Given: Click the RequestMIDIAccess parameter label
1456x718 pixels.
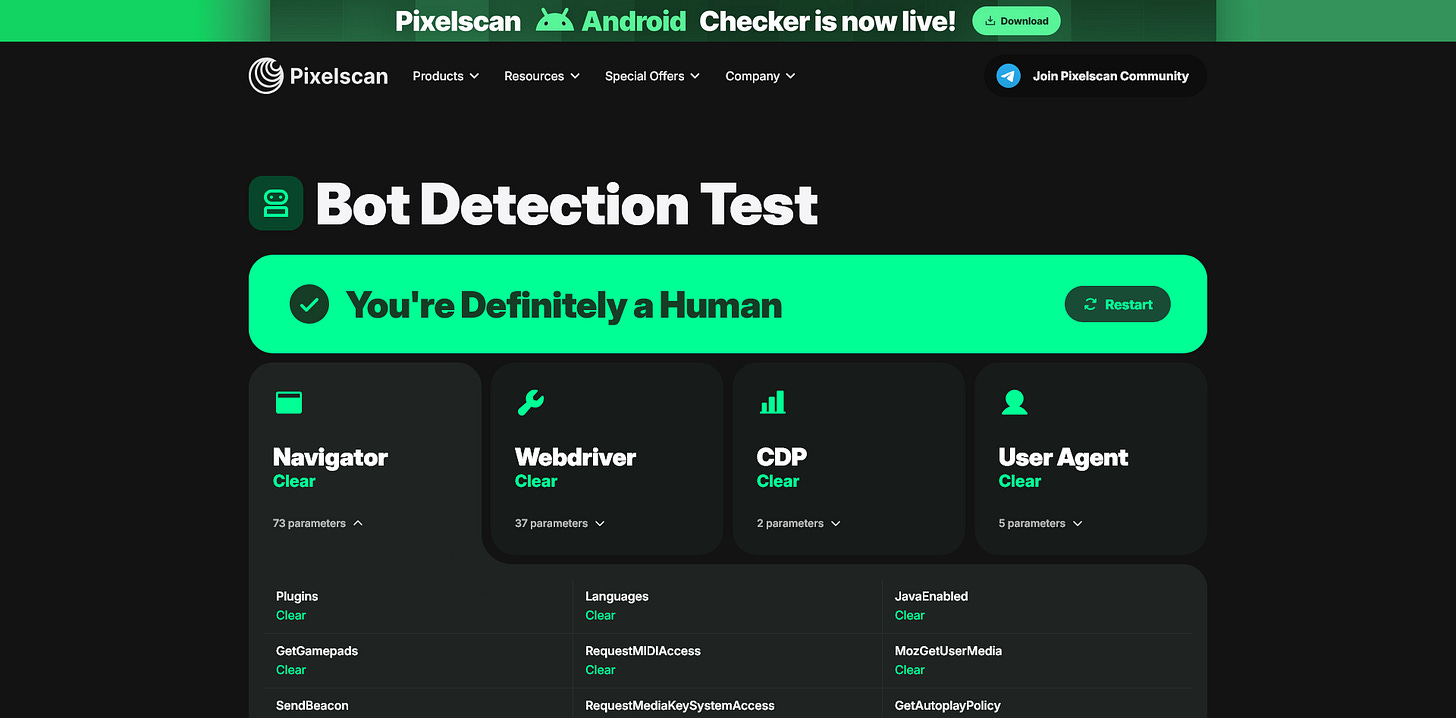Looking at the screenshot, I should 643,651.
